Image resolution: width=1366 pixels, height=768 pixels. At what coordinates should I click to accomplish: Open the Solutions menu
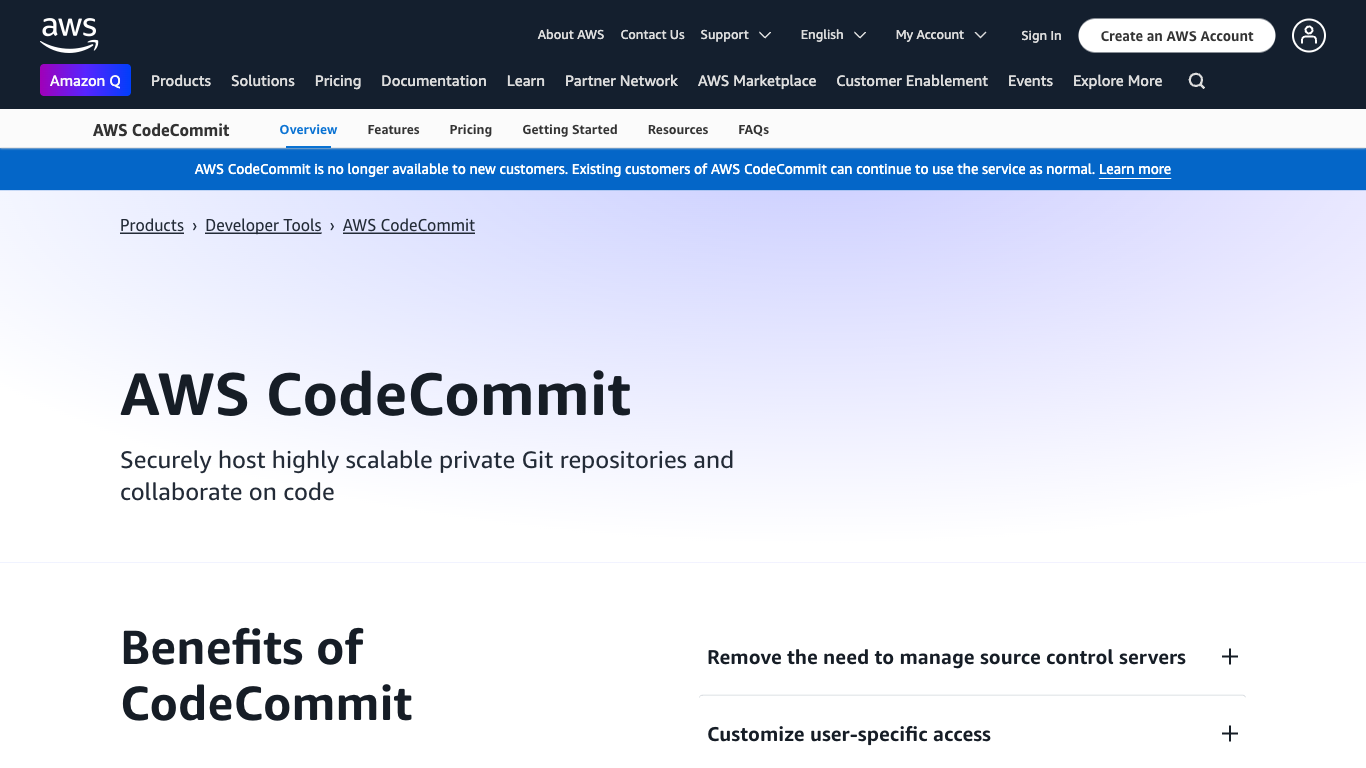(x=263, y=81)
